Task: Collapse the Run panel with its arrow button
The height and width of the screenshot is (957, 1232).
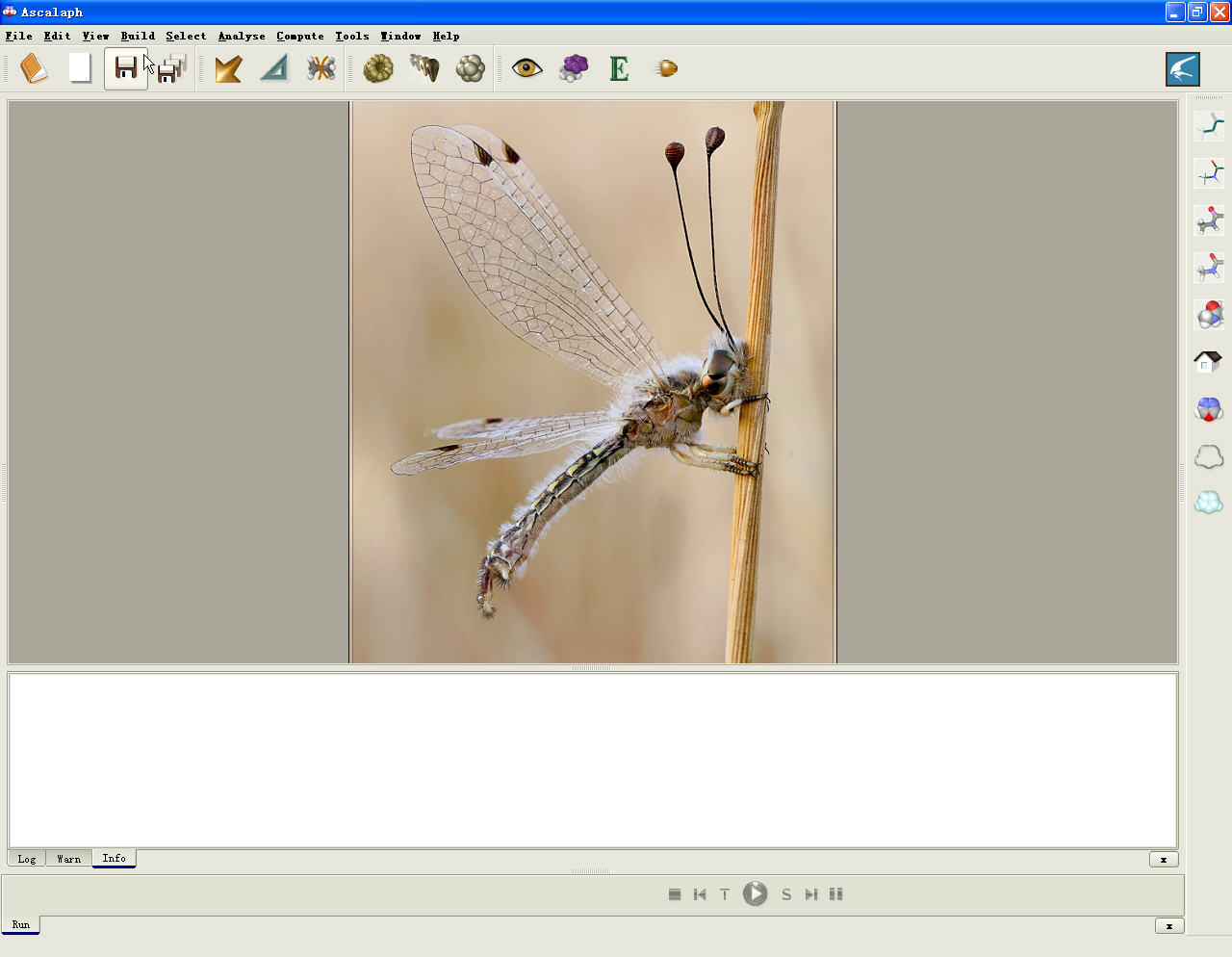Action: [1169, 926]
